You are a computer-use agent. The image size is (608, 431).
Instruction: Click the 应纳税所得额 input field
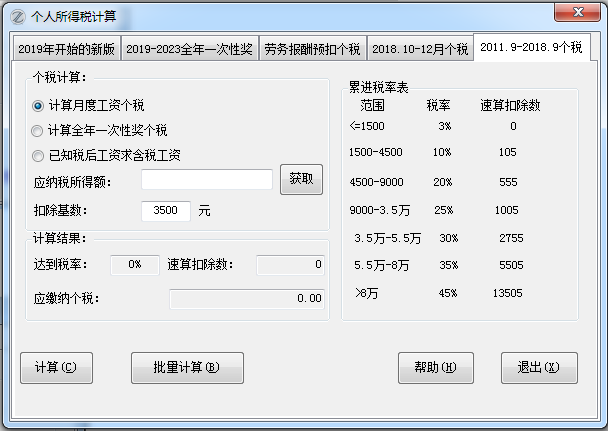point(207,180)
